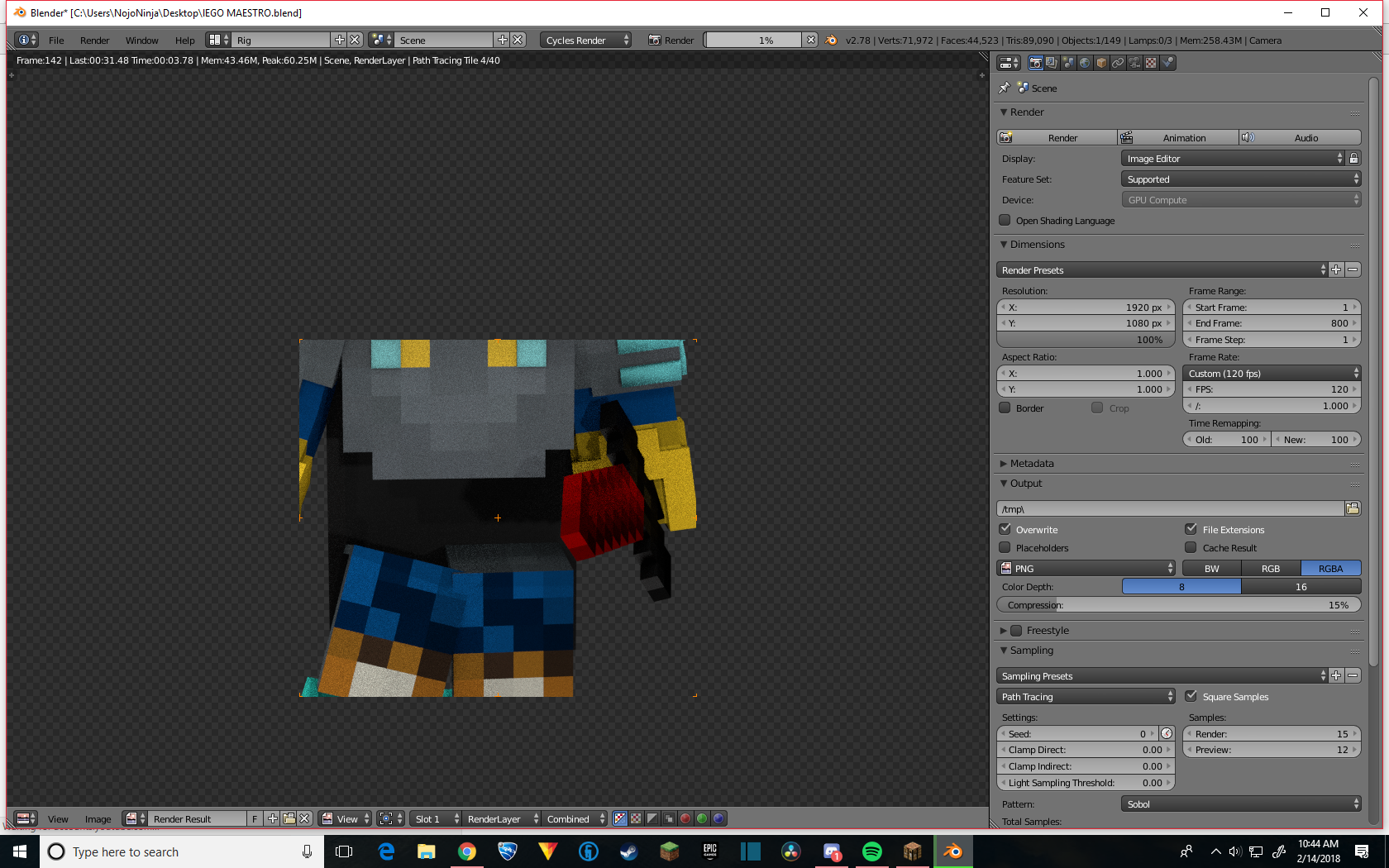Lock the render display interface
This screenshot has width=1389, height=868.
(1353, 158)
